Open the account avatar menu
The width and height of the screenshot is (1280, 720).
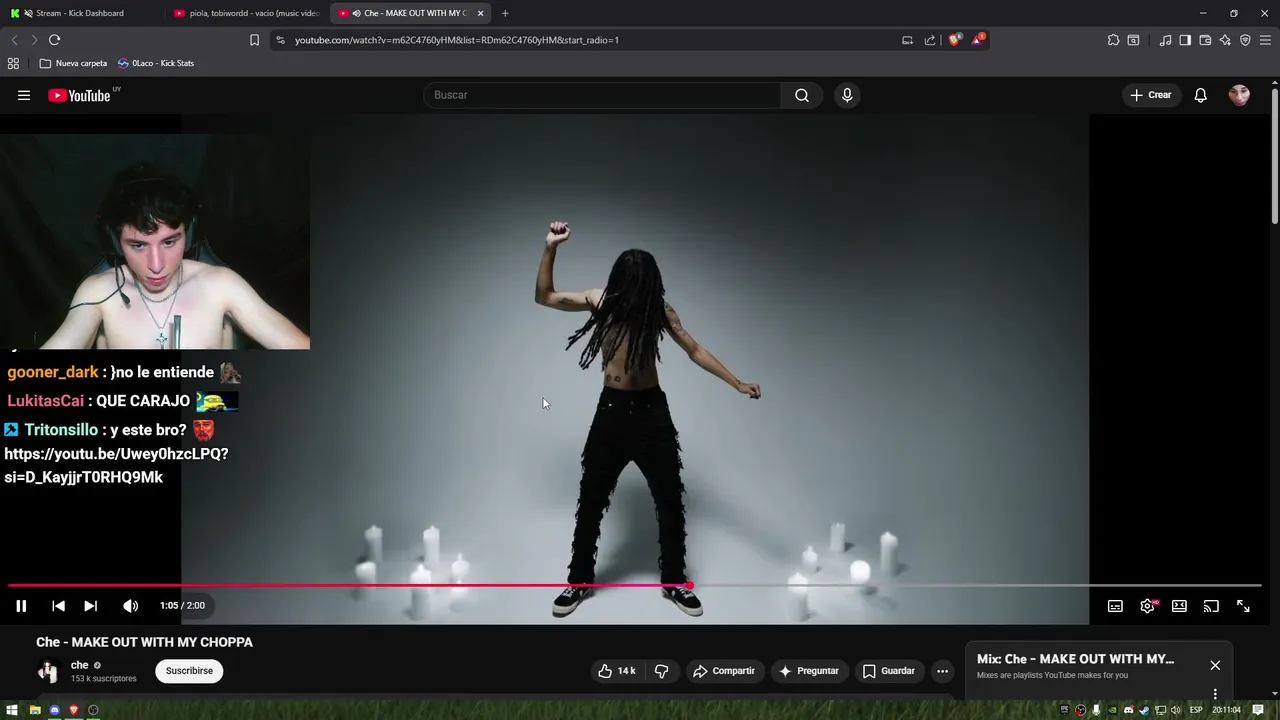point(1239,95)
